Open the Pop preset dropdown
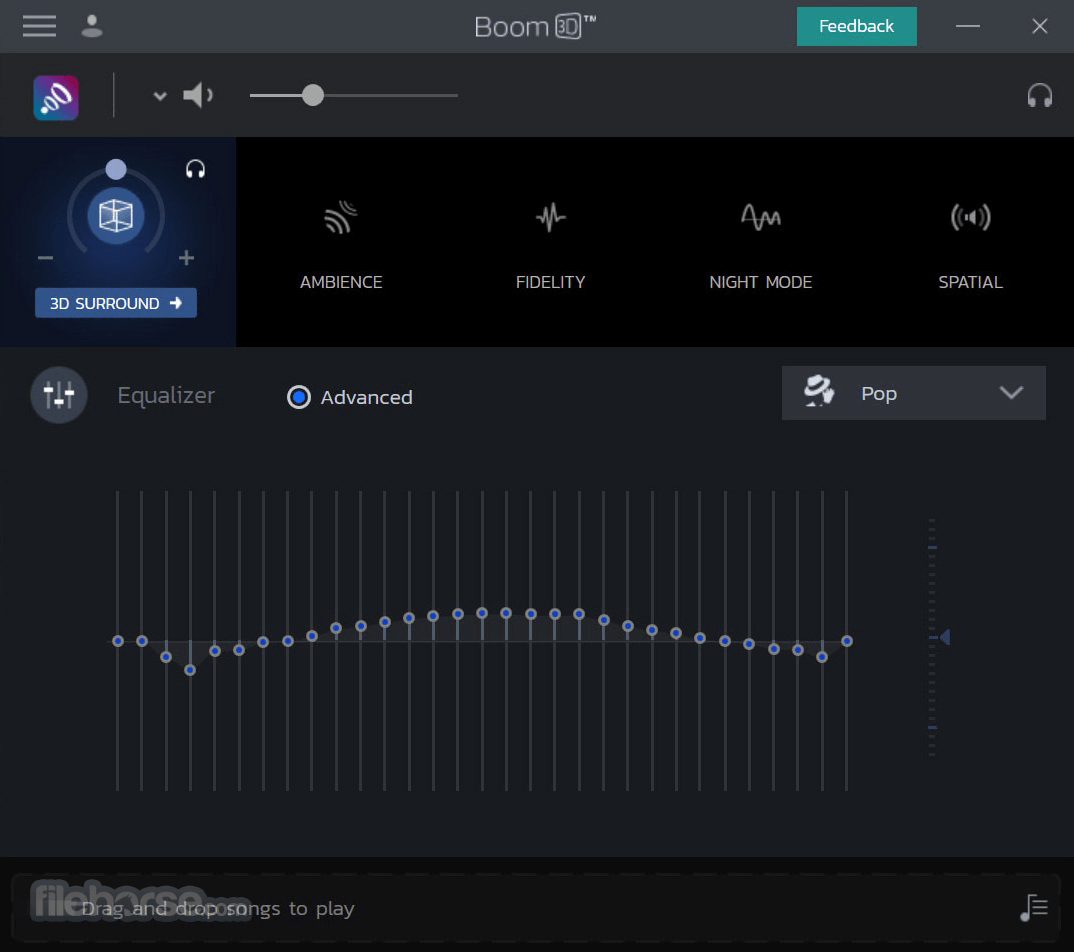 click(x=913, y=393)
